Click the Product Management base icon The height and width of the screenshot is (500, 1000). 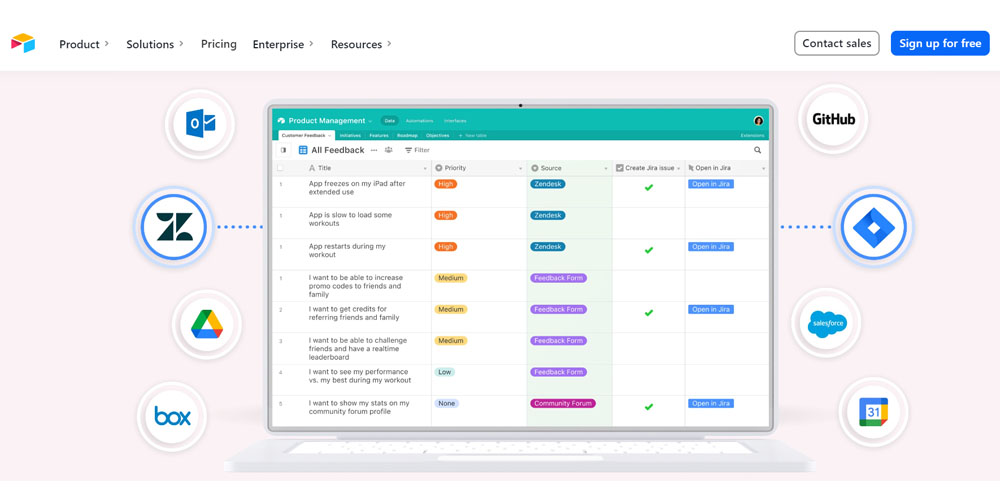(281, 121)
